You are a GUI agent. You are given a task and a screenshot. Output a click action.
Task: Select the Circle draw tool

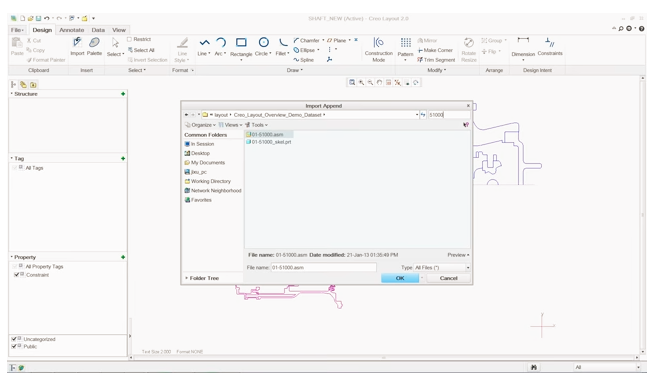(x=263, y=47)
